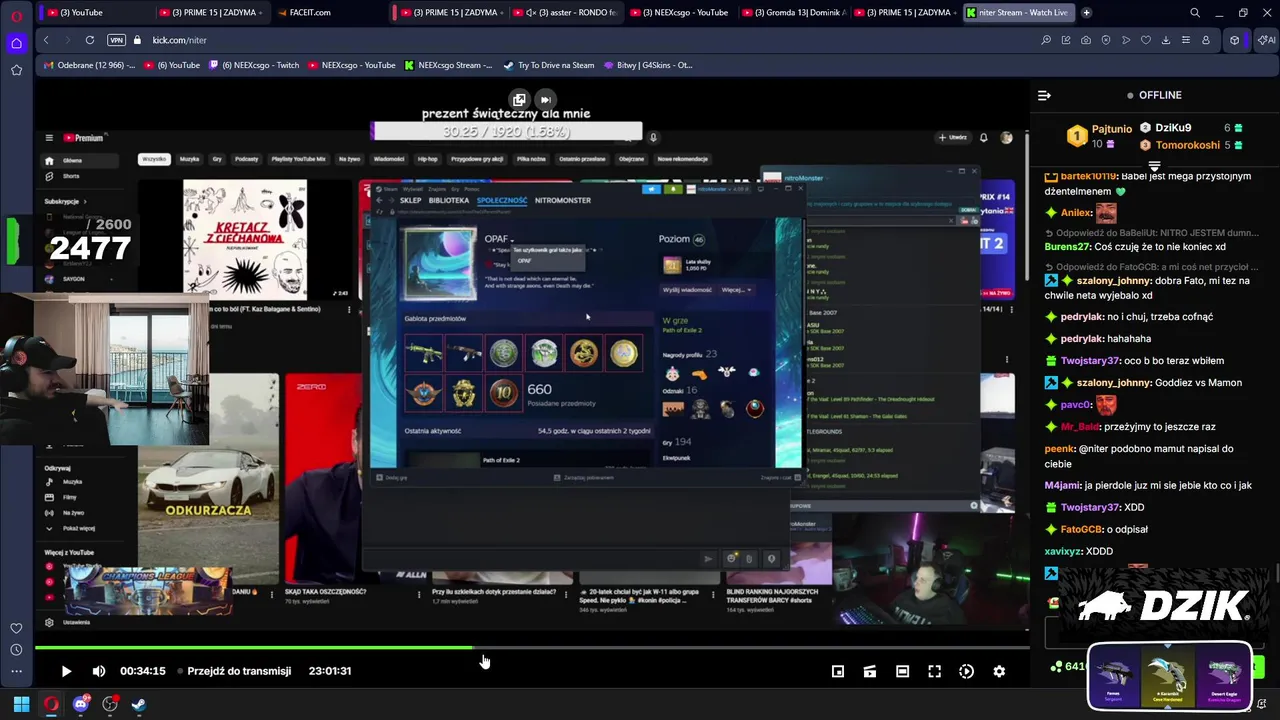Screen dimensions: 1280x720
Task: Enter fullscreen mode in Kick player
Action: [x=934, y=671]
